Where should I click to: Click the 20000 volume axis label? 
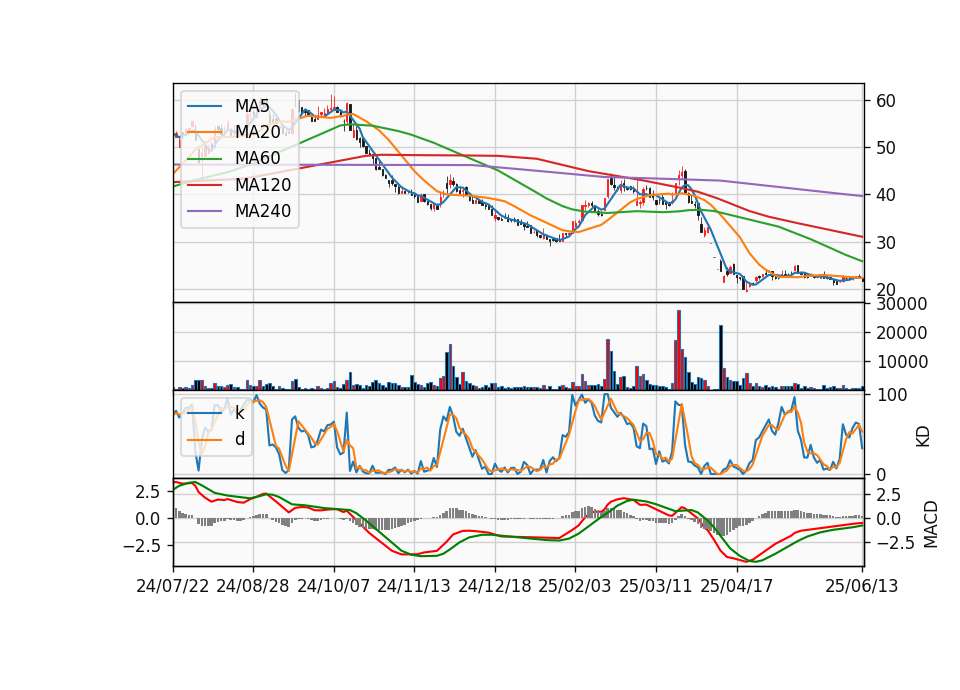point(901,333)
